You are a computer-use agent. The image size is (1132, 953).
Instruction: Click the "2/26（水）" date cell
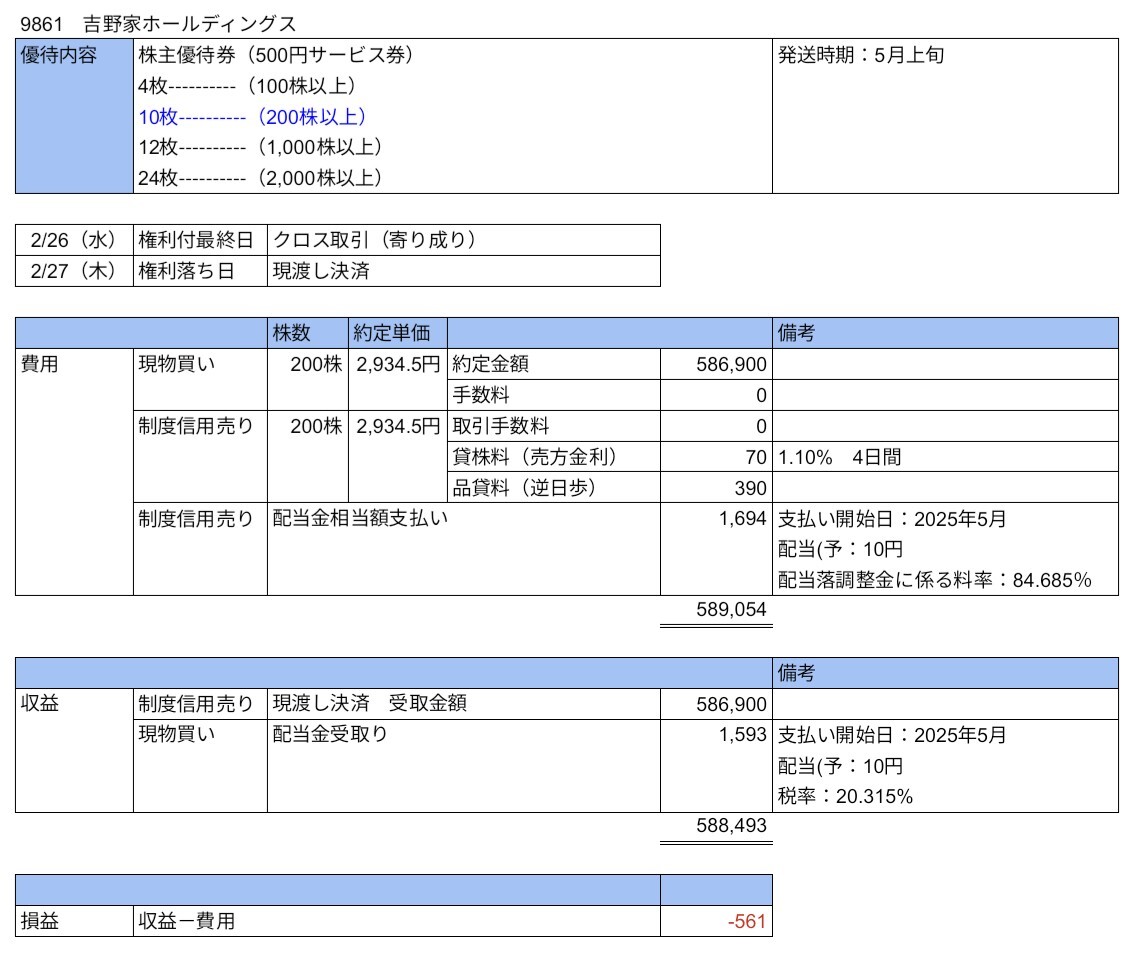[x=74, y=240]
